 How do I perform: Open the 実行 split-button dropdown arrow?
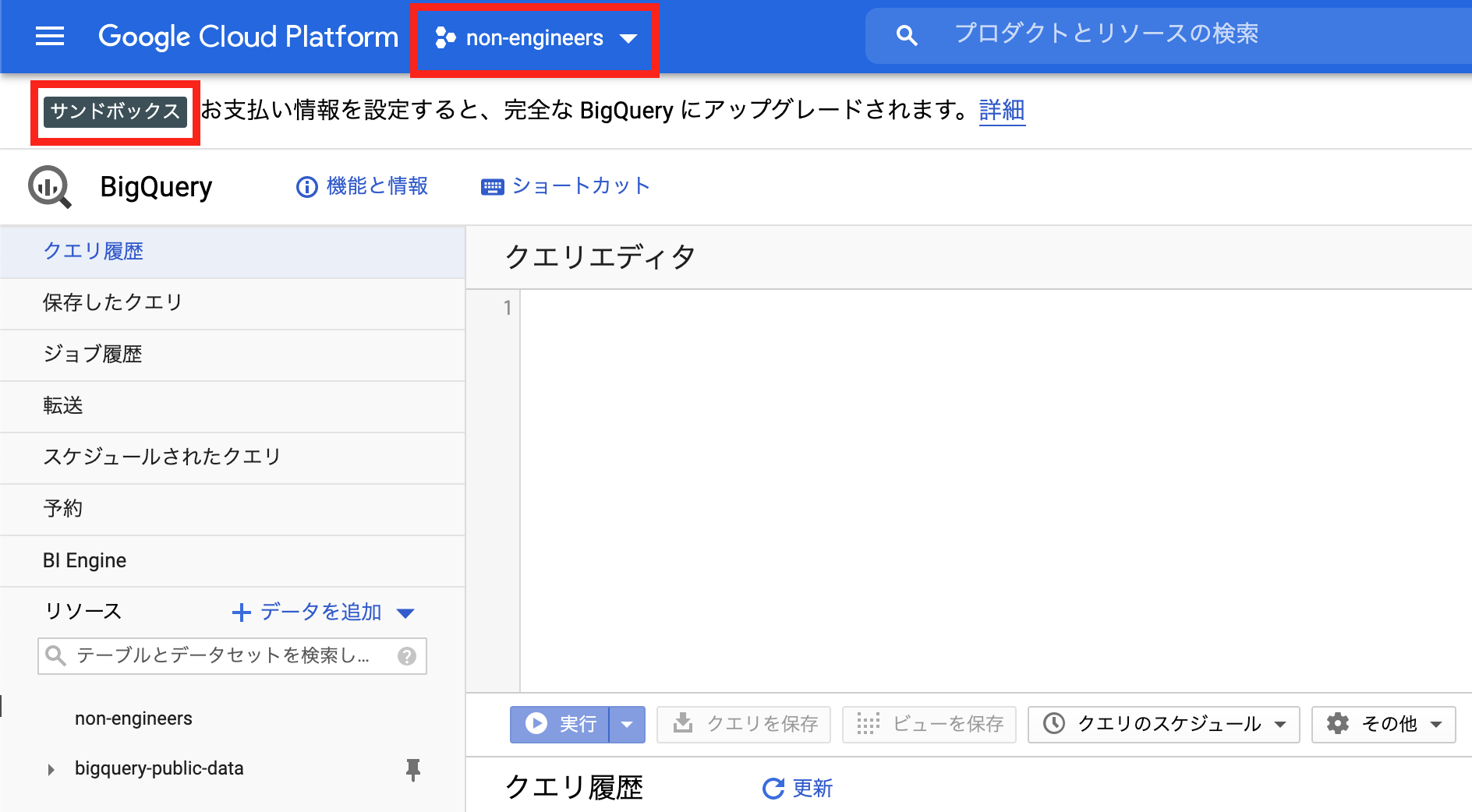[627, 725]
